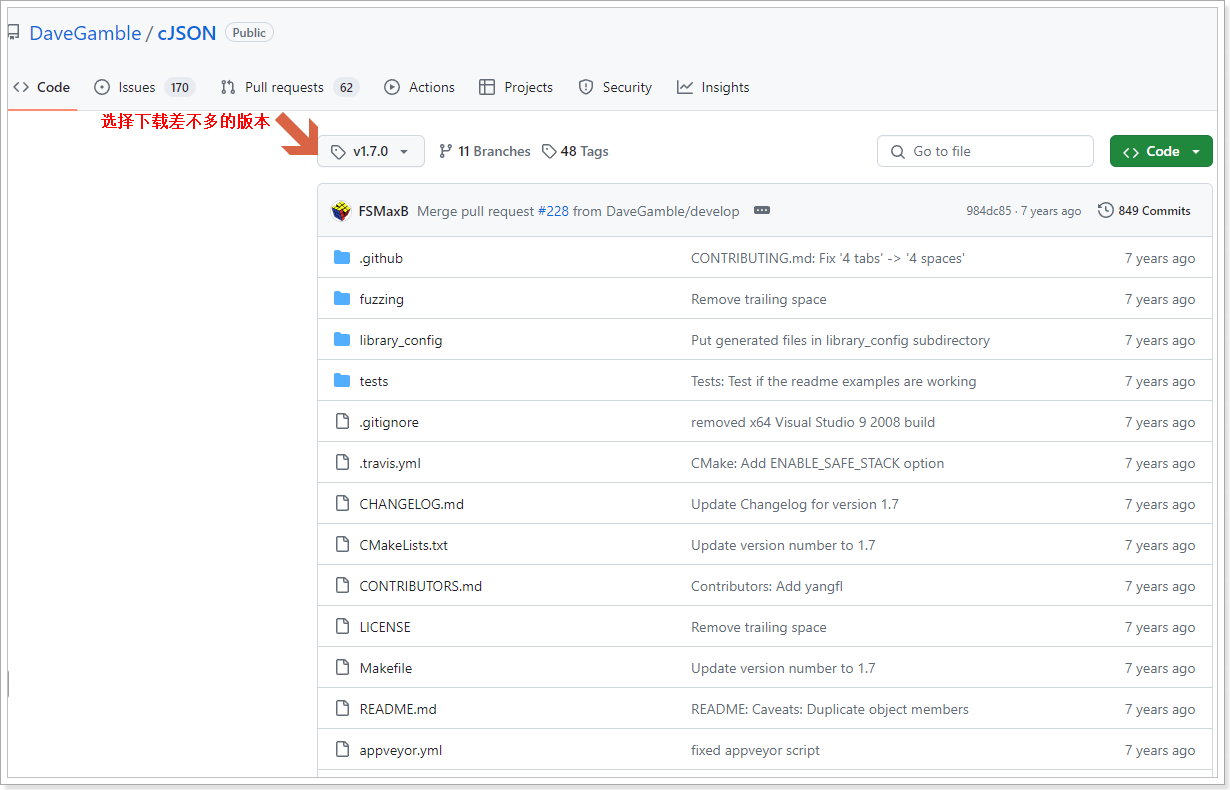1230x790 pixels.
Task: Open the .github folder icon
Action: tap(342, 258)
